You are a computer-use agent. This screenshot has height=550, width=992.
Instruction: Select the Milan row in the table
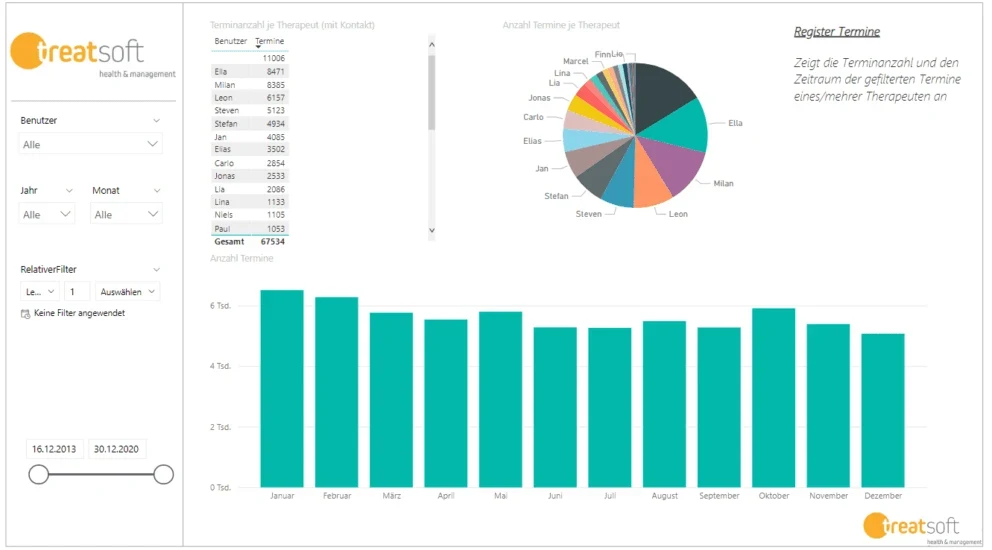point(249,85)
